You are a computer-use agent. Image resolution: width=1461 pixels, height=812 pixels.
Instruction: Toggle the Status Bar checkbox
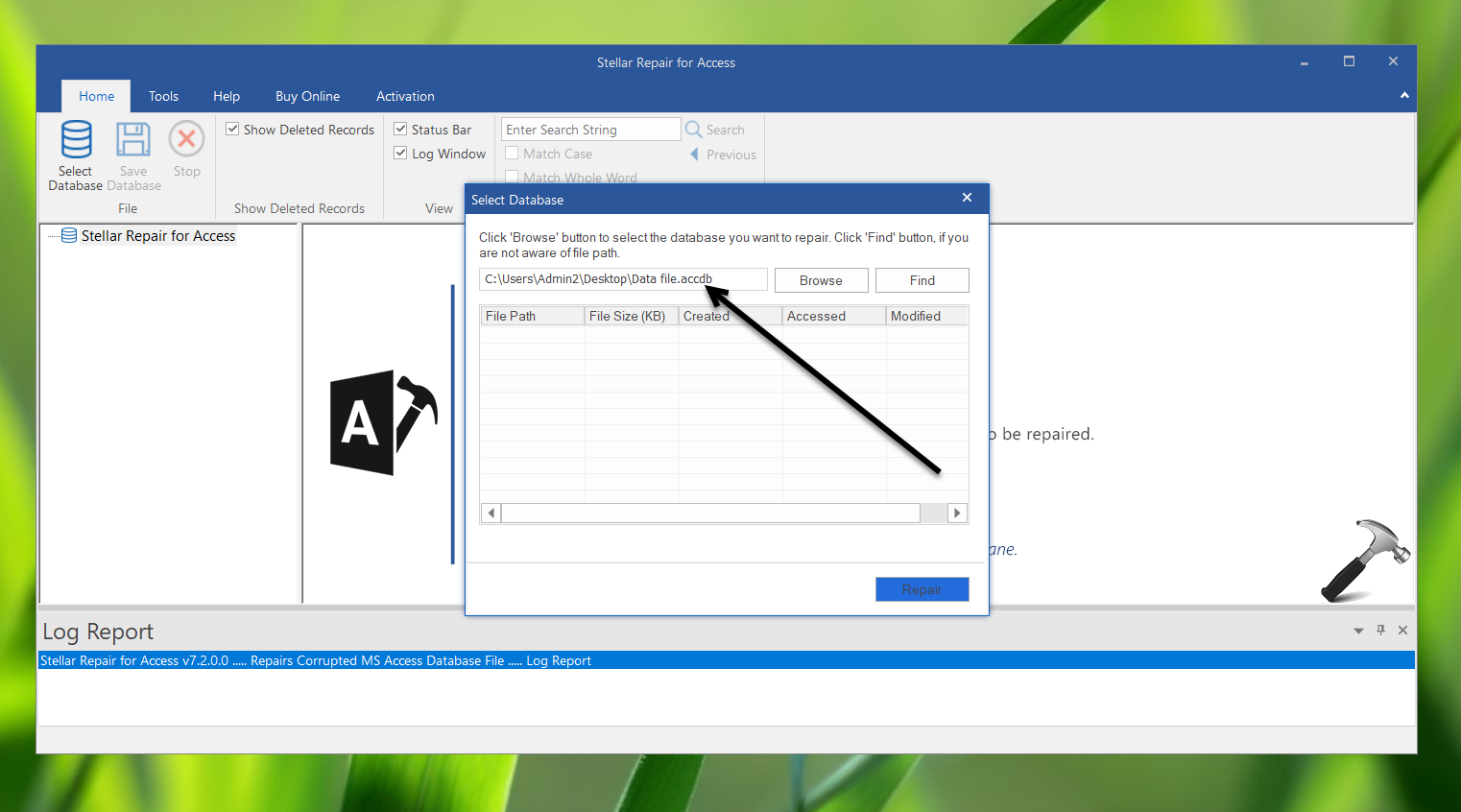pos(400,130)
